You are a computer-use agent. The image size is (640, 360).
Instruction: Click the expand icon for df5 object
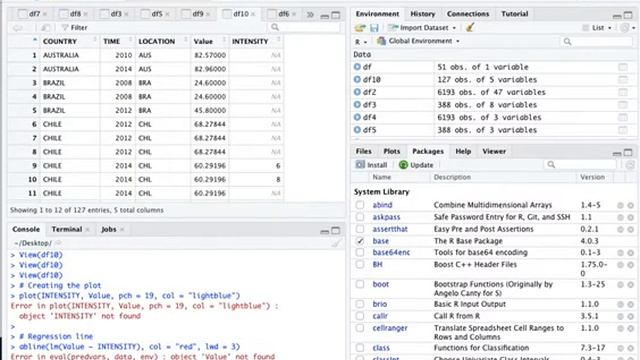(357, 130)
